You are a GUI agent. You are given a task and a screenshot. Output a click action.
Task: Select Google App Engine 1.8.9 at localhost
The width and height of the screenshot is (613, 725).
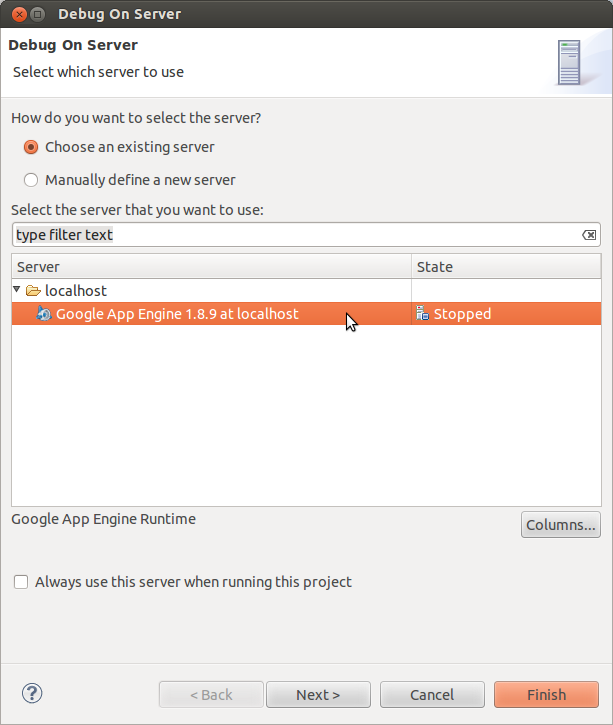pos(177,314)
